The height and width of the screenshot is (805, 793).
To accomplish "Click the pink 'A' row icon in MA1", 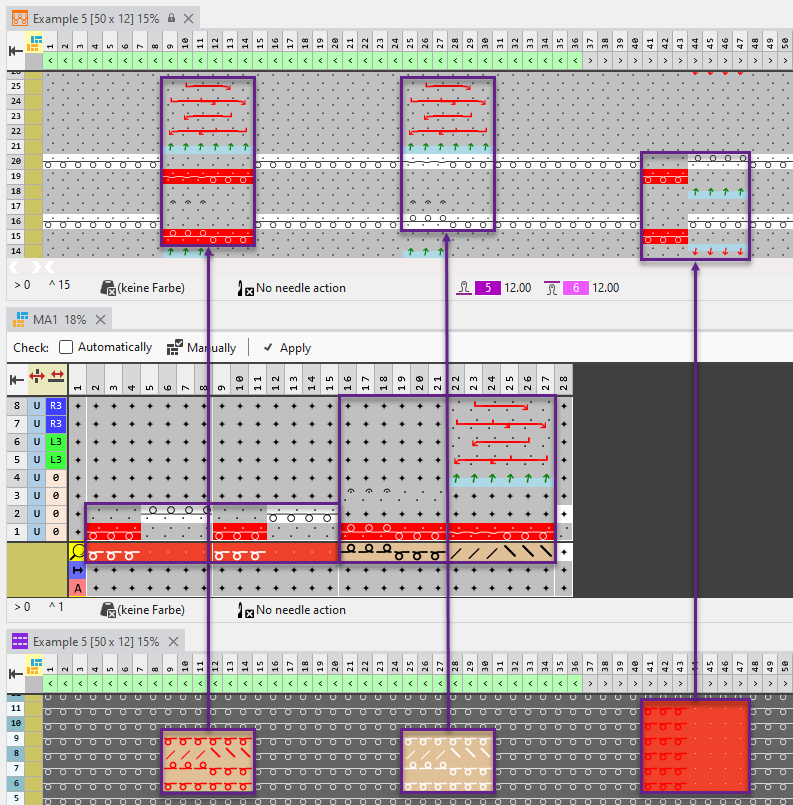I will [x=76, y=587].
